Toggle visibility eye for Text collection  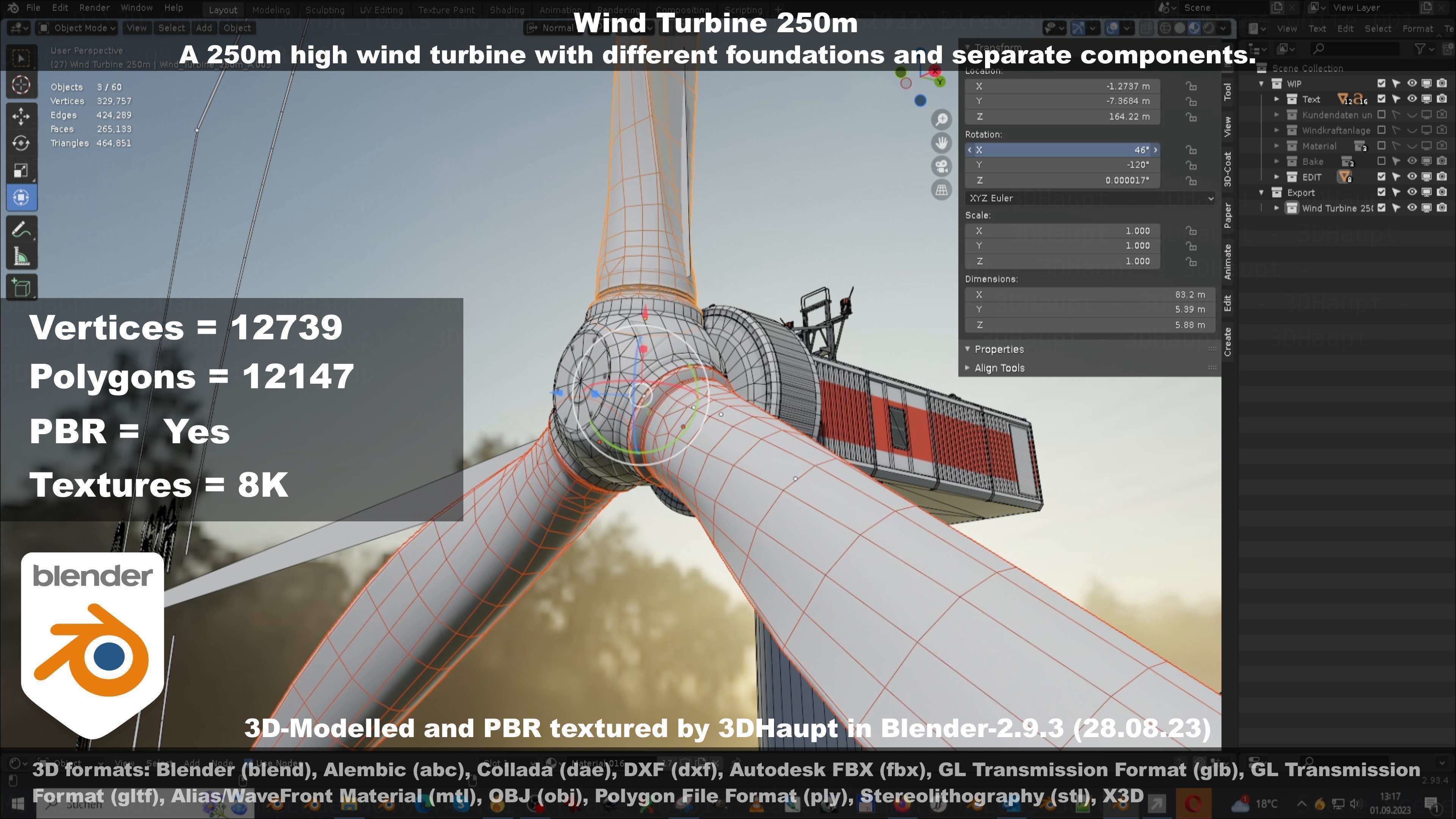pyautogui.click(x=1411, y=99)
